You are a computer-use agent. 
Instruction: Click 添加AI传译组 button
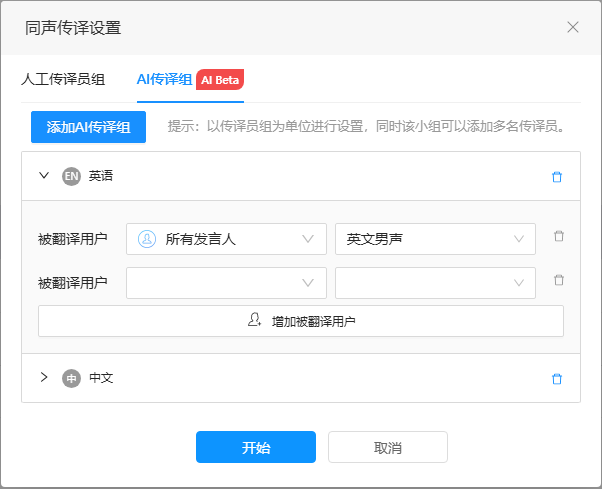[88, 127]
